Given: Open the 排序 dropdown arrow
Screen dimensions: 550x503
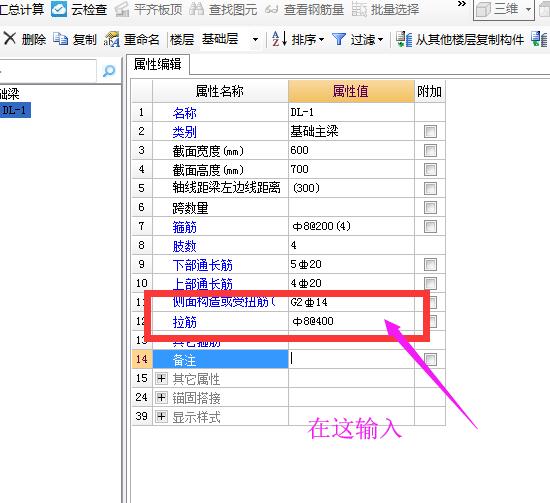Looking at the screenshot, I should tap(321, 39).
